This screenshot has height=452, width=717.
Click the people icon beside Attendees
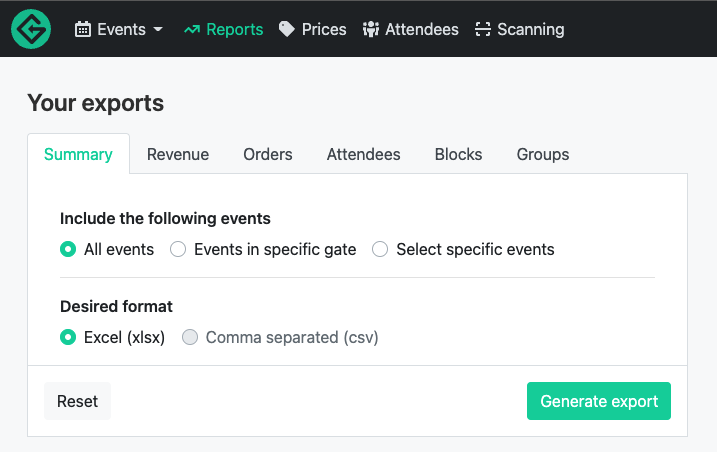click(371, 29)
